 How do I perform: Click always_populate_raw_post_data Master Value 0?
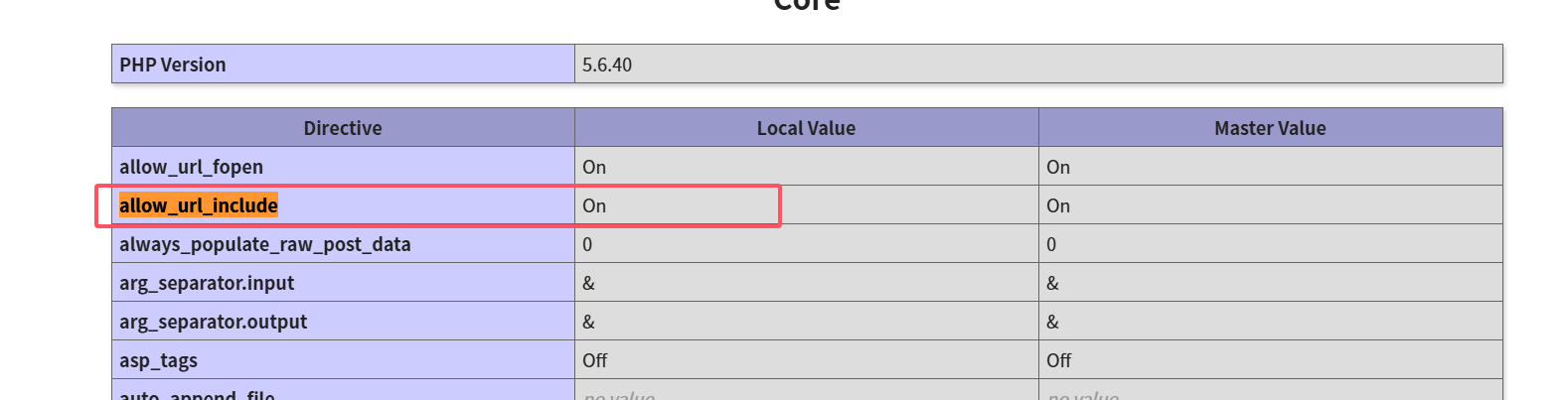tap(1051, 244)
